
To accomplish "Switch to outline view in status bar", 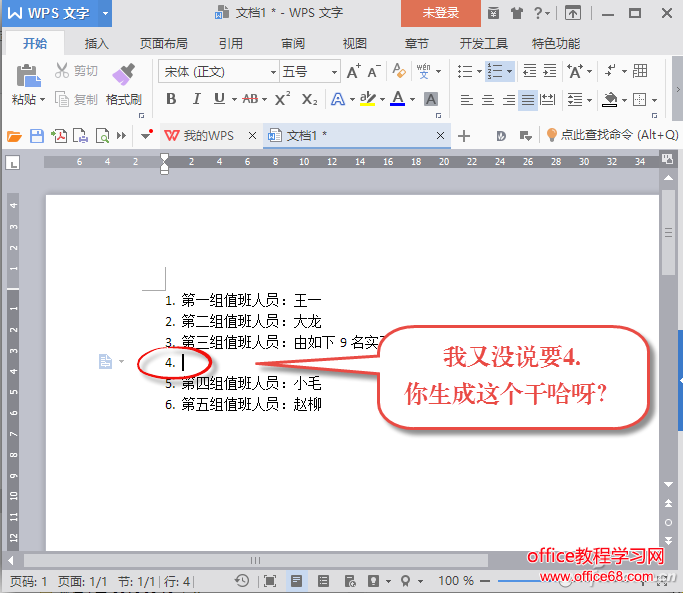I will click(x=323, y=581).
